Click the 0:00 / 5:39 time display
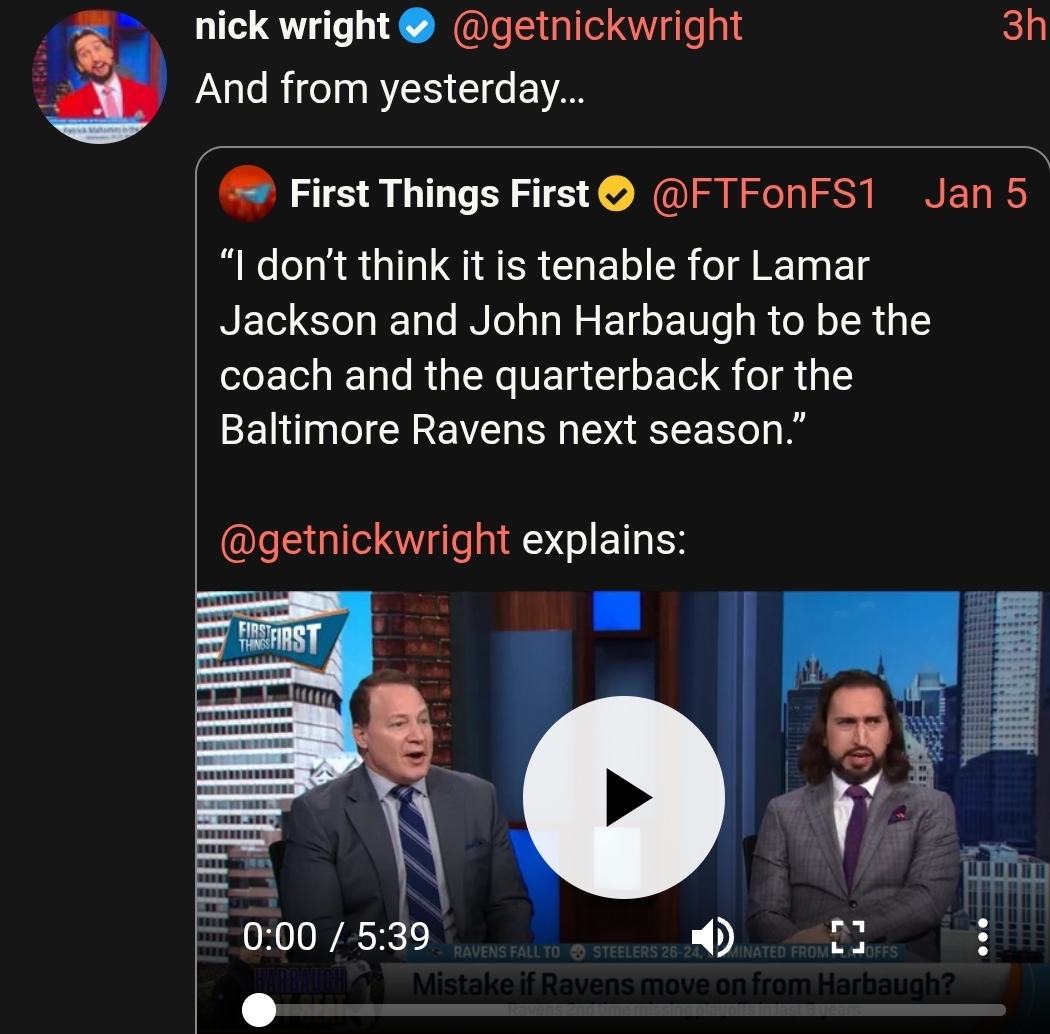1050x1034 pixels. 336,936
